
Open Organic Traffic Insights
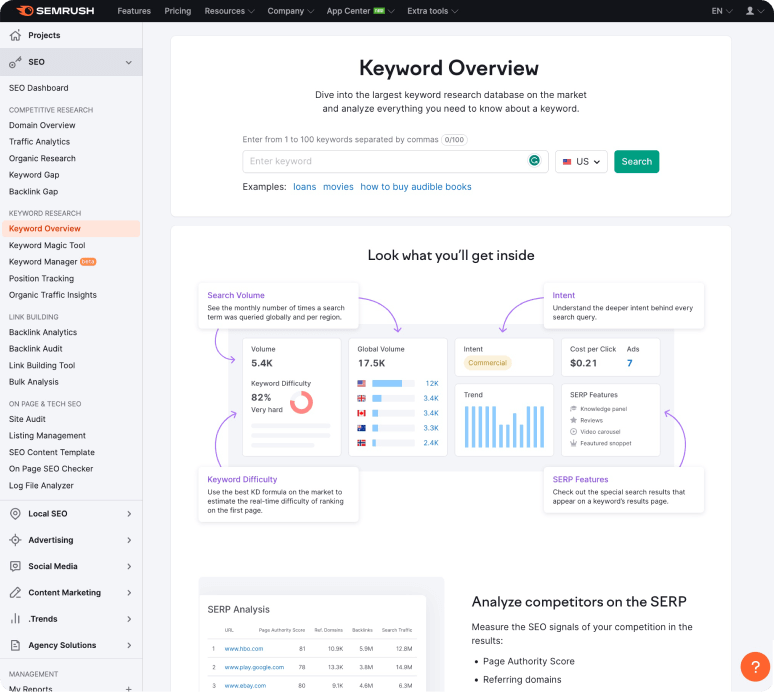[x=53, y=295]
